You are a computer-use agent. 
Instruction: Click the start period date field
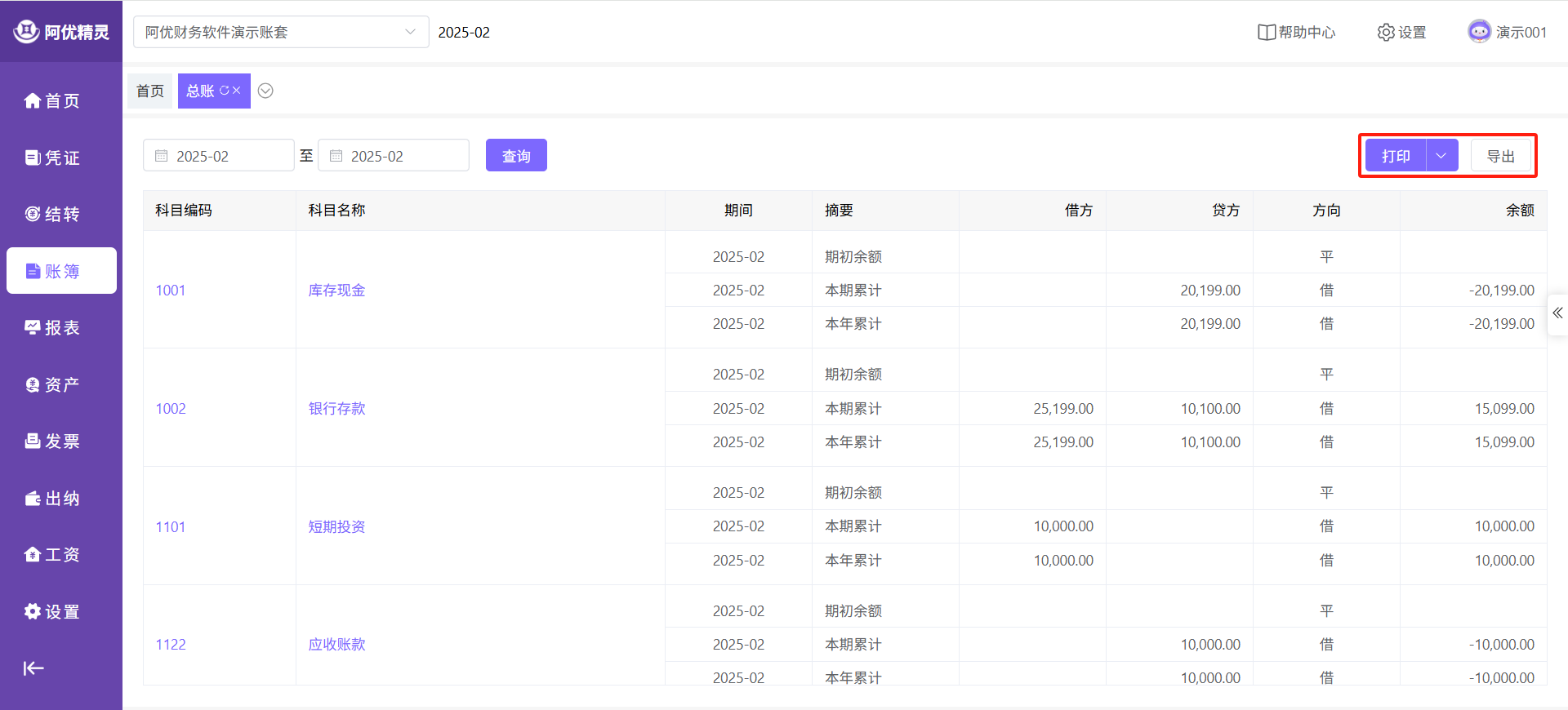pos(219,156)
